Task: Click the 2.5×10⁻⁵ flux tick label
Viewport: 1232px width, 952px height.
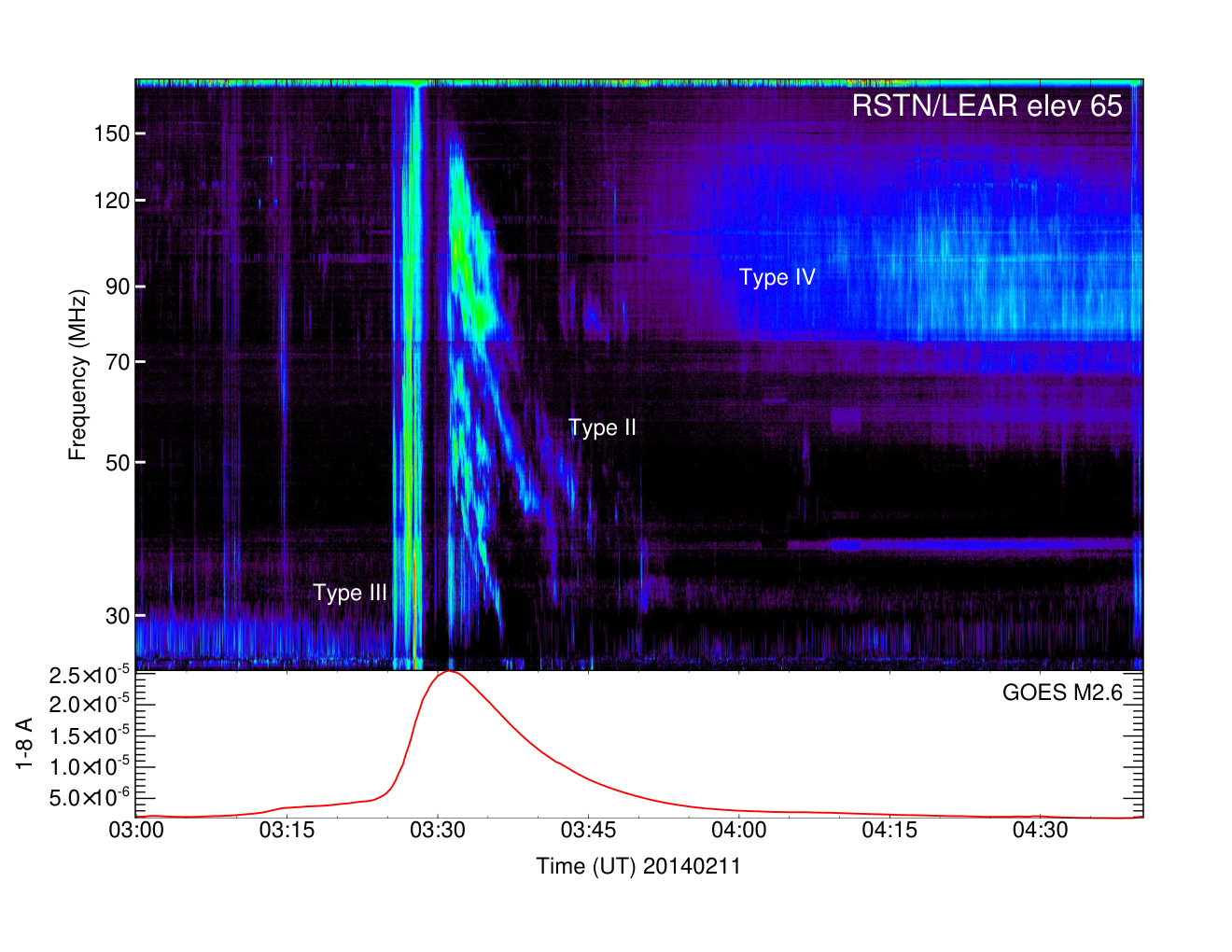Action: 90,675
